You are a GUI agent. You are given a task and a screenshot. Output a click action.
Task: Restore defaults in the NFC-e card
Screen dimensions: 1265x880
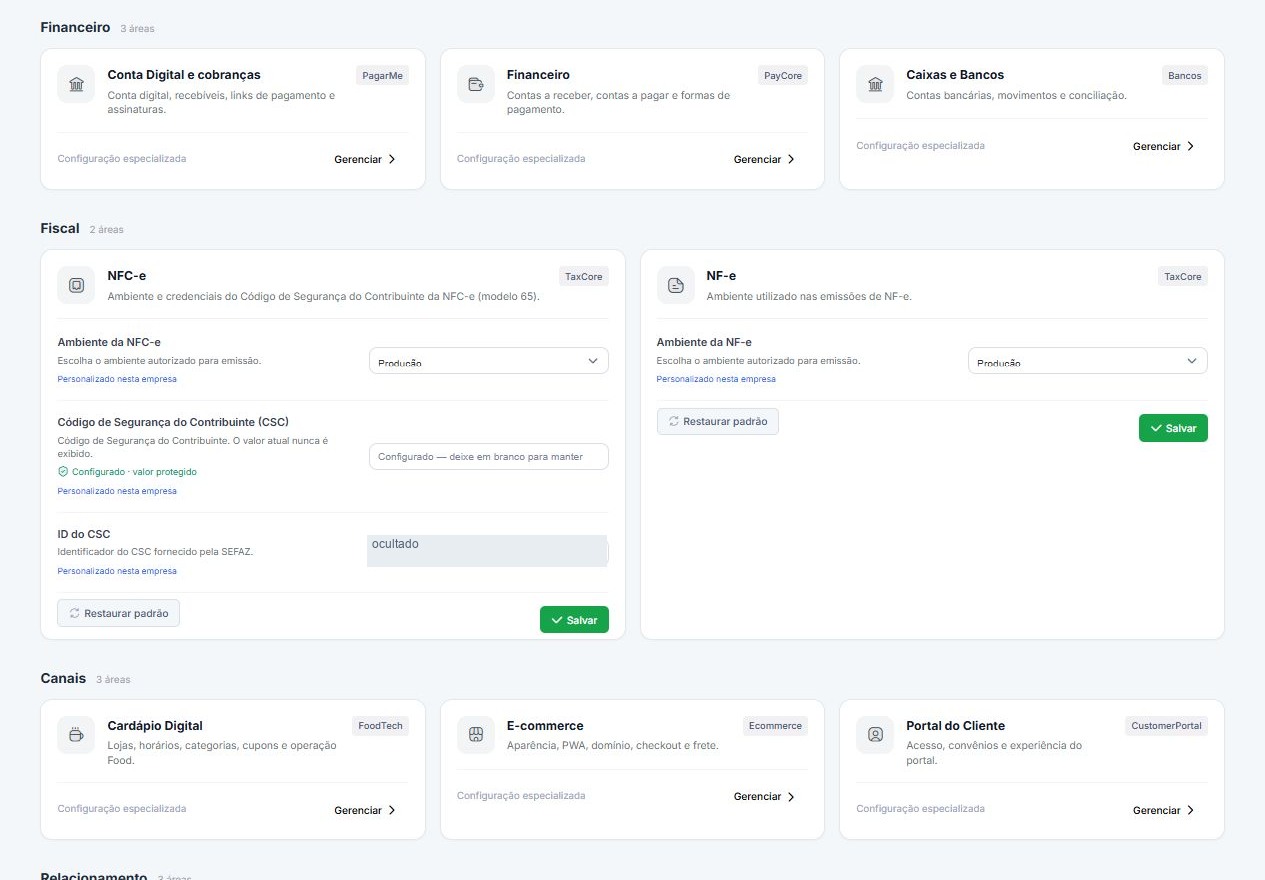[x=119, y=613]
